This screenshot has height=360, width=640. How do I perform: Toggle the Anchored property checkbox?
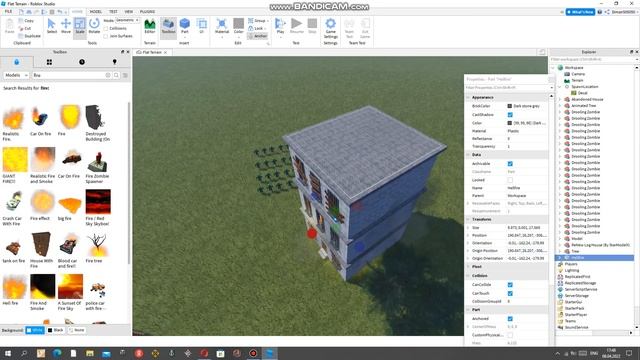tap(510, 318)
